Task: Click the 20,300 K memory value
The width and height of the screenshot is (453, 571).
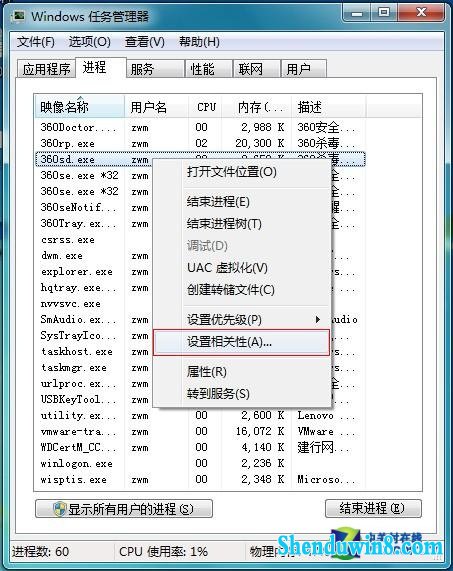Action: pos(260,143)
